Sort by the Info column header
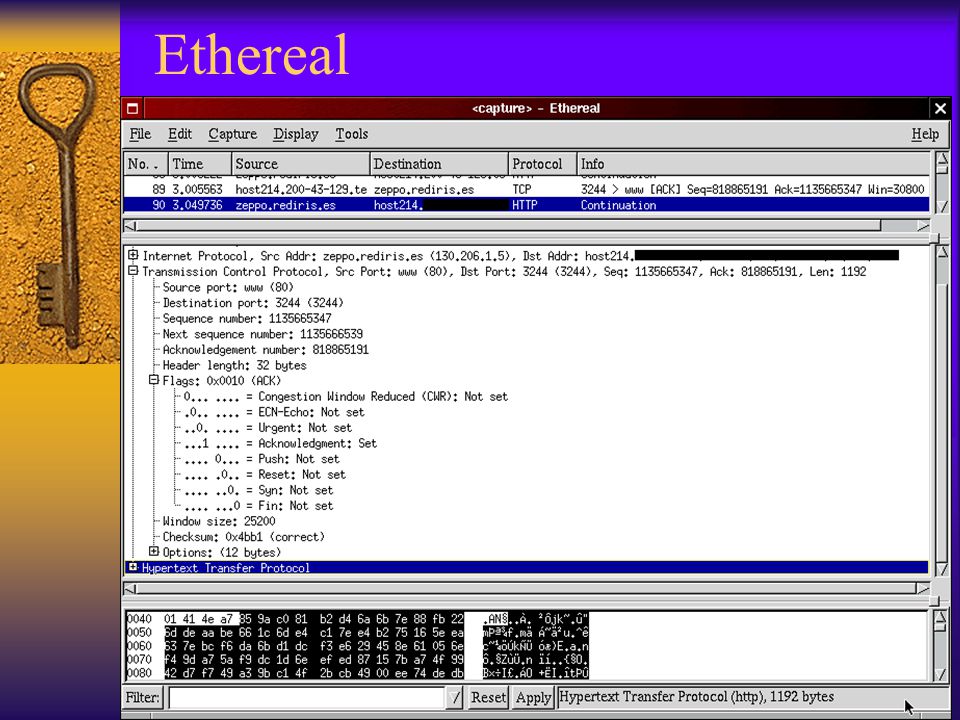Screen dimensions: 960x720 tap(753, 164)
